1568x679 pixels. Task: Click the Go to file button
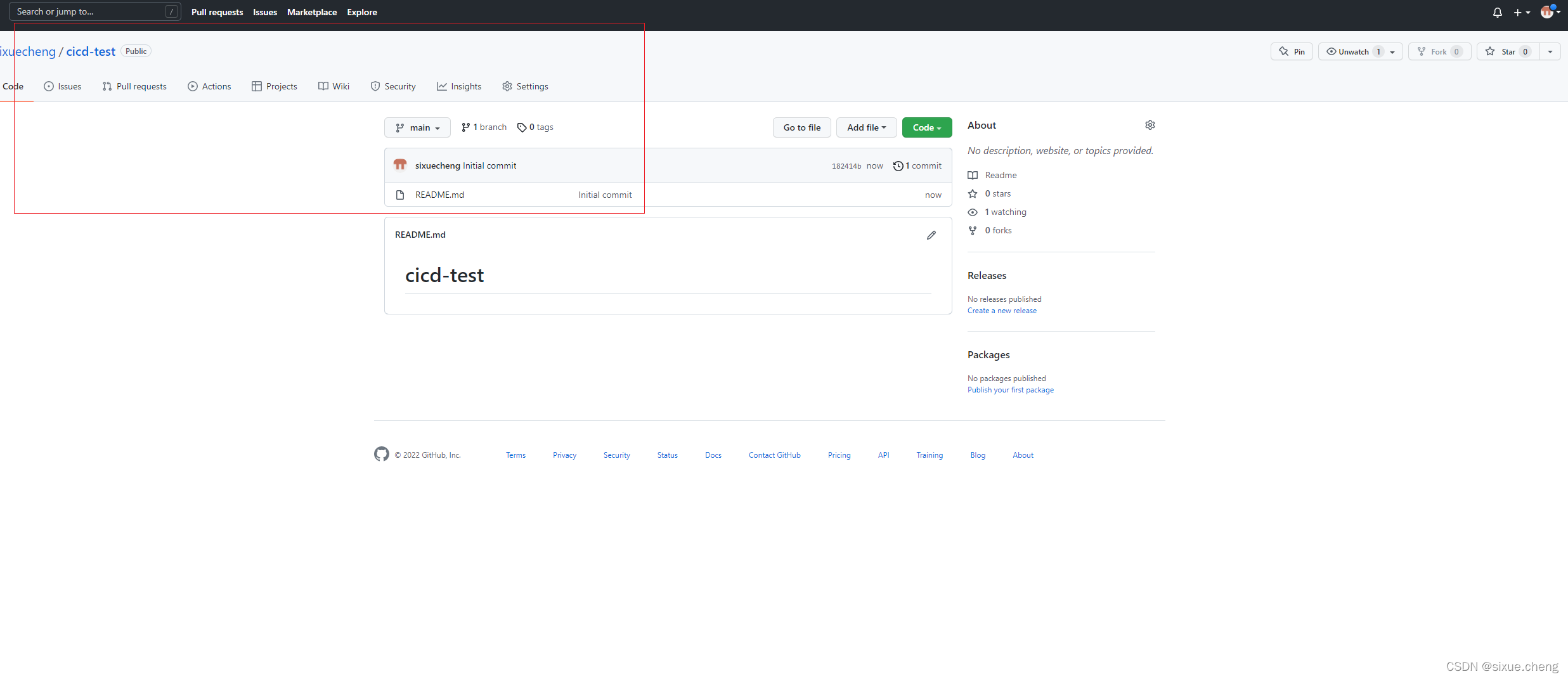coord(802,127)
